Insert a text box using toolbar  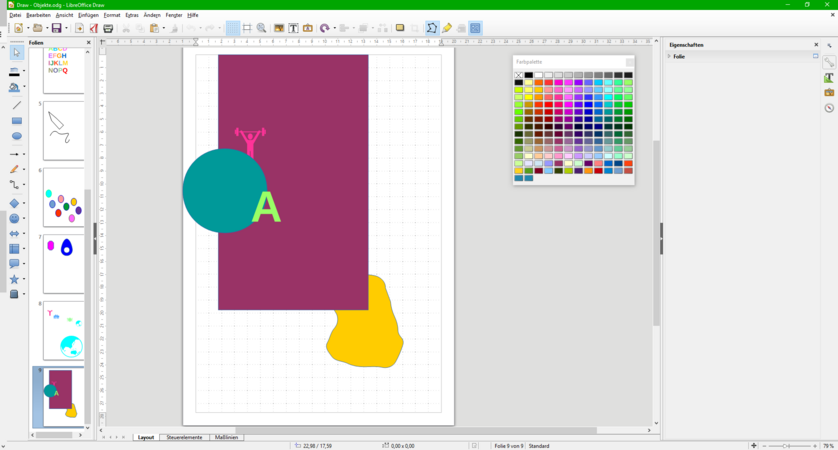click(294, 28)
